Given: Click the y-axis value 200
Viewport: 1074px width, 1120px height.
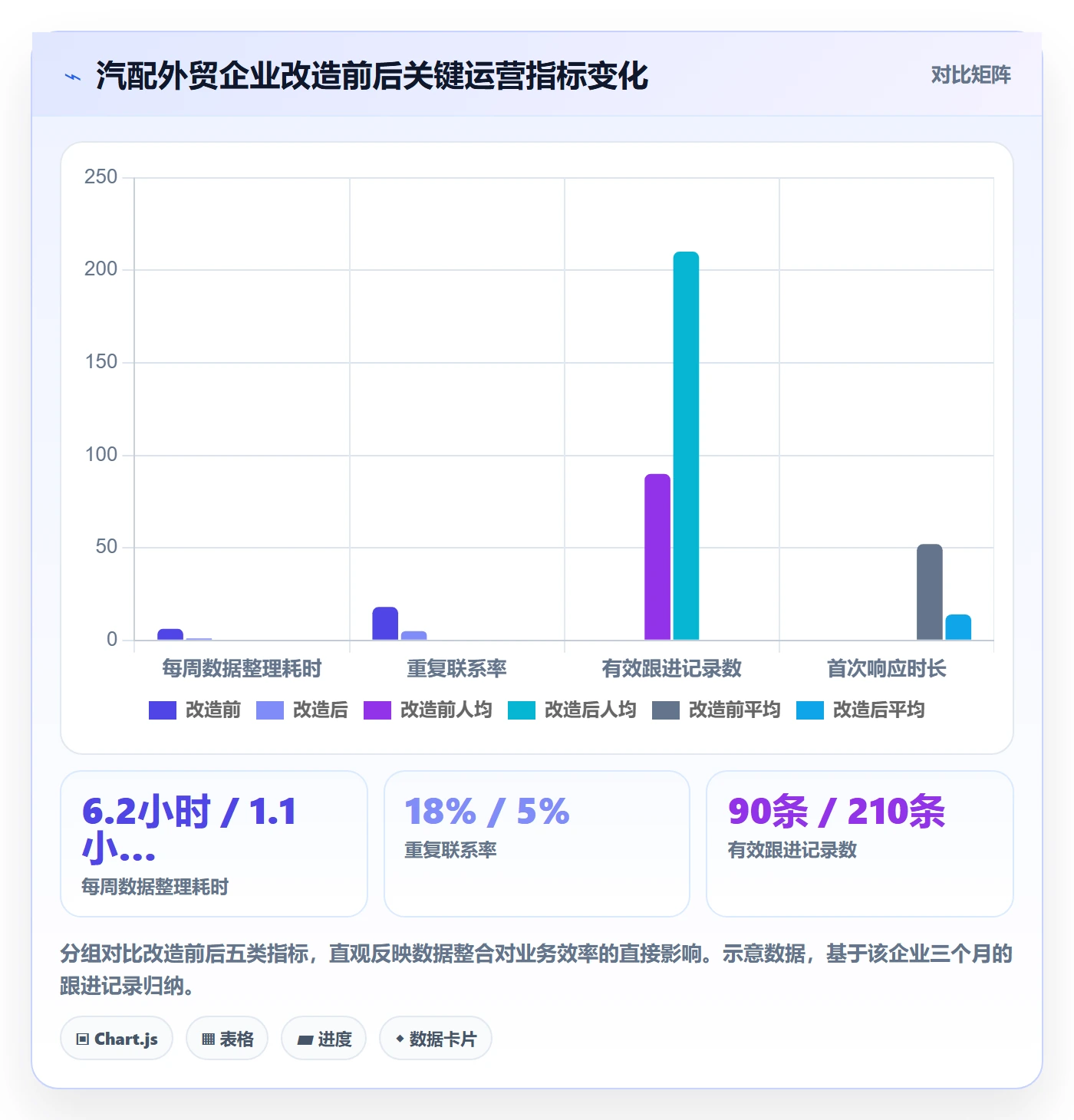Looking at the screenshot, I should pyautogui.click(x=100, y=269).
